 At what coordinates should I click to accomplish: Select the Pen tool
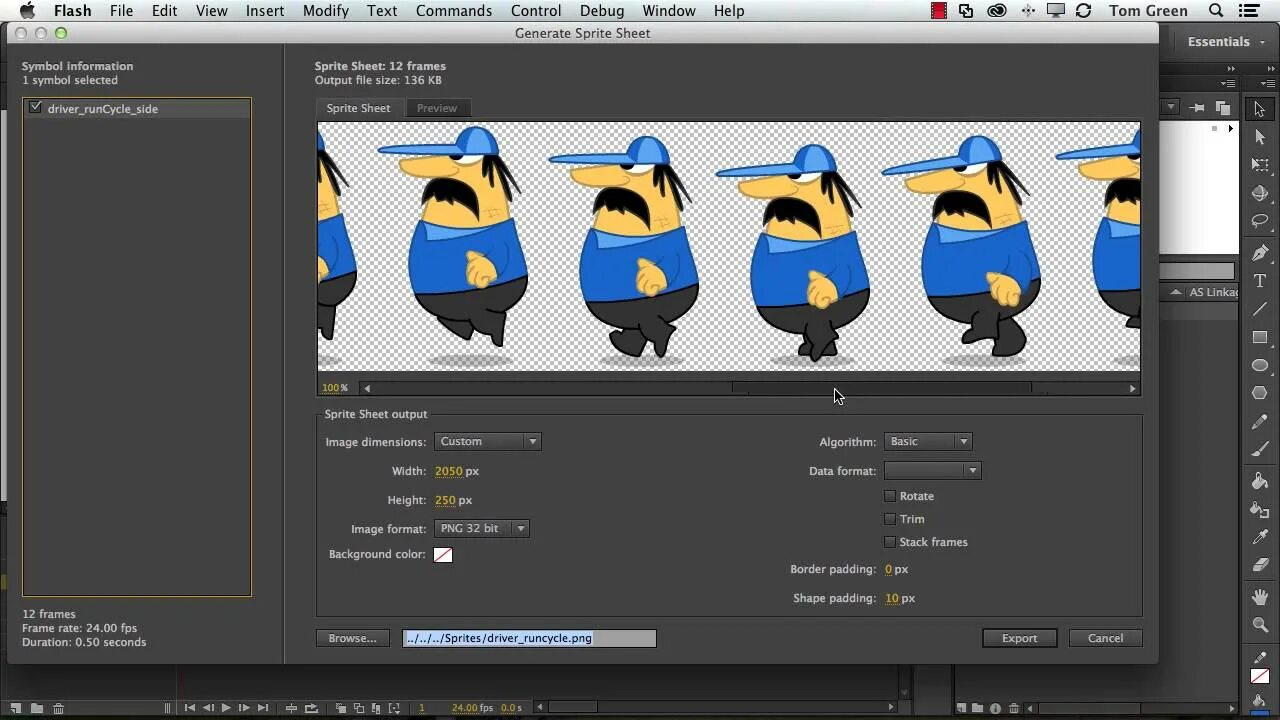[x=1260, y=253]
